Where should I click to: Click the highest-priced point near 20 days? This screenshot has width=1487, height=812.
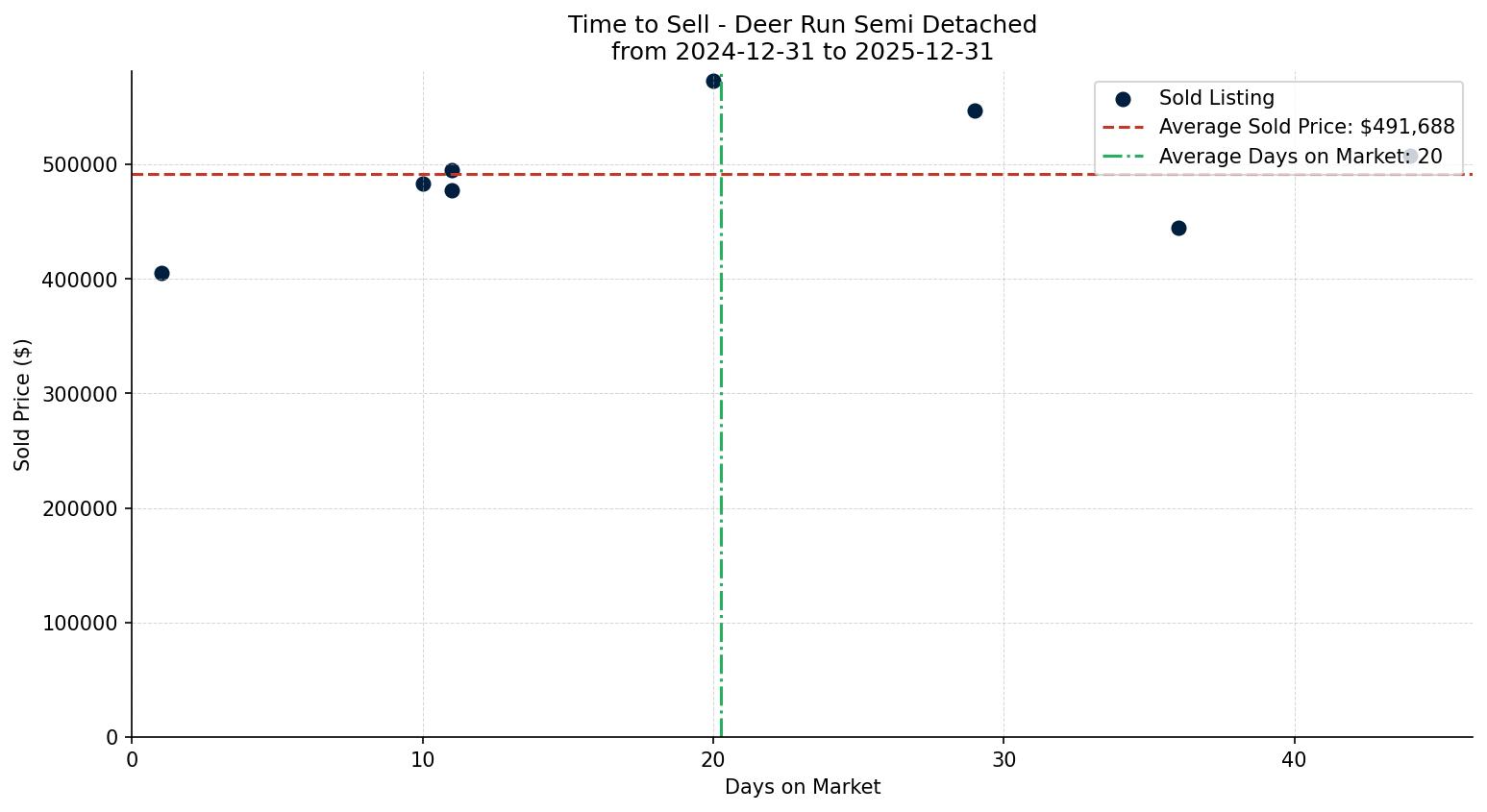tap(713, 82)
